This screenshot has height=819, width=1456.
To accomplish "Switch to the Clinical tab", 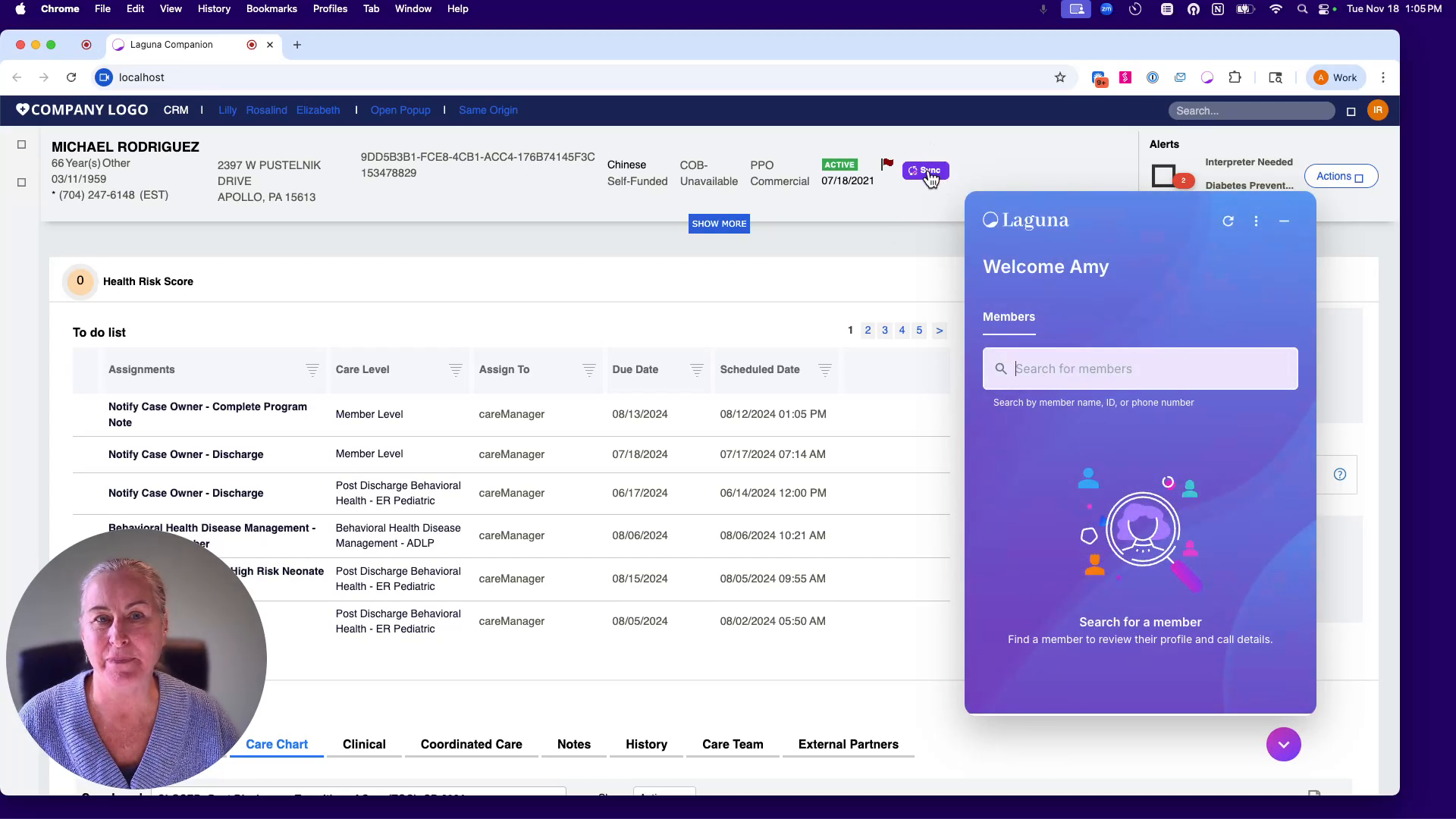I will click(x=364, y=745).
